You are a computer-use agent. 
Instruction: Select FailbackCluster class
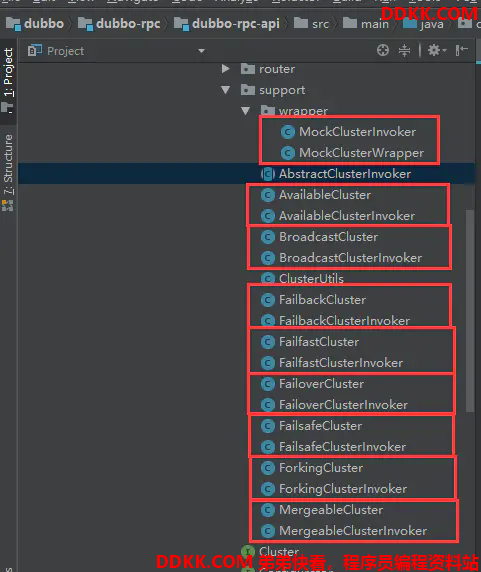coord(322,300)
